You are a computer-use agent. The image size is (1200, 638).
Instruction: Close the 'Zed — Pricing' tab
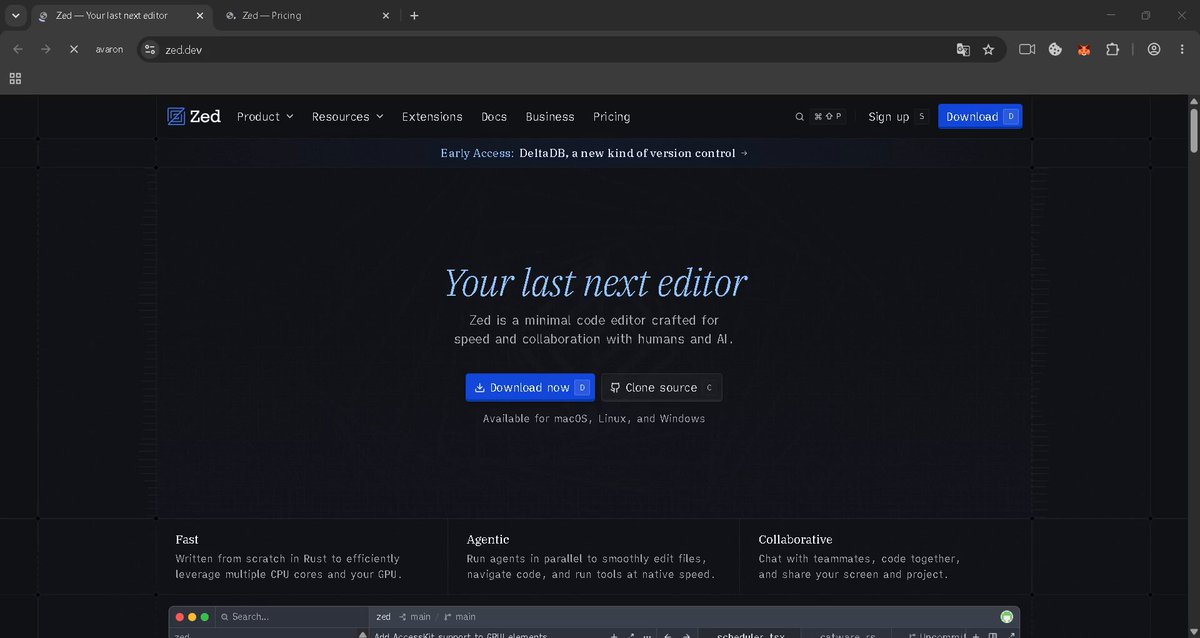387,16
